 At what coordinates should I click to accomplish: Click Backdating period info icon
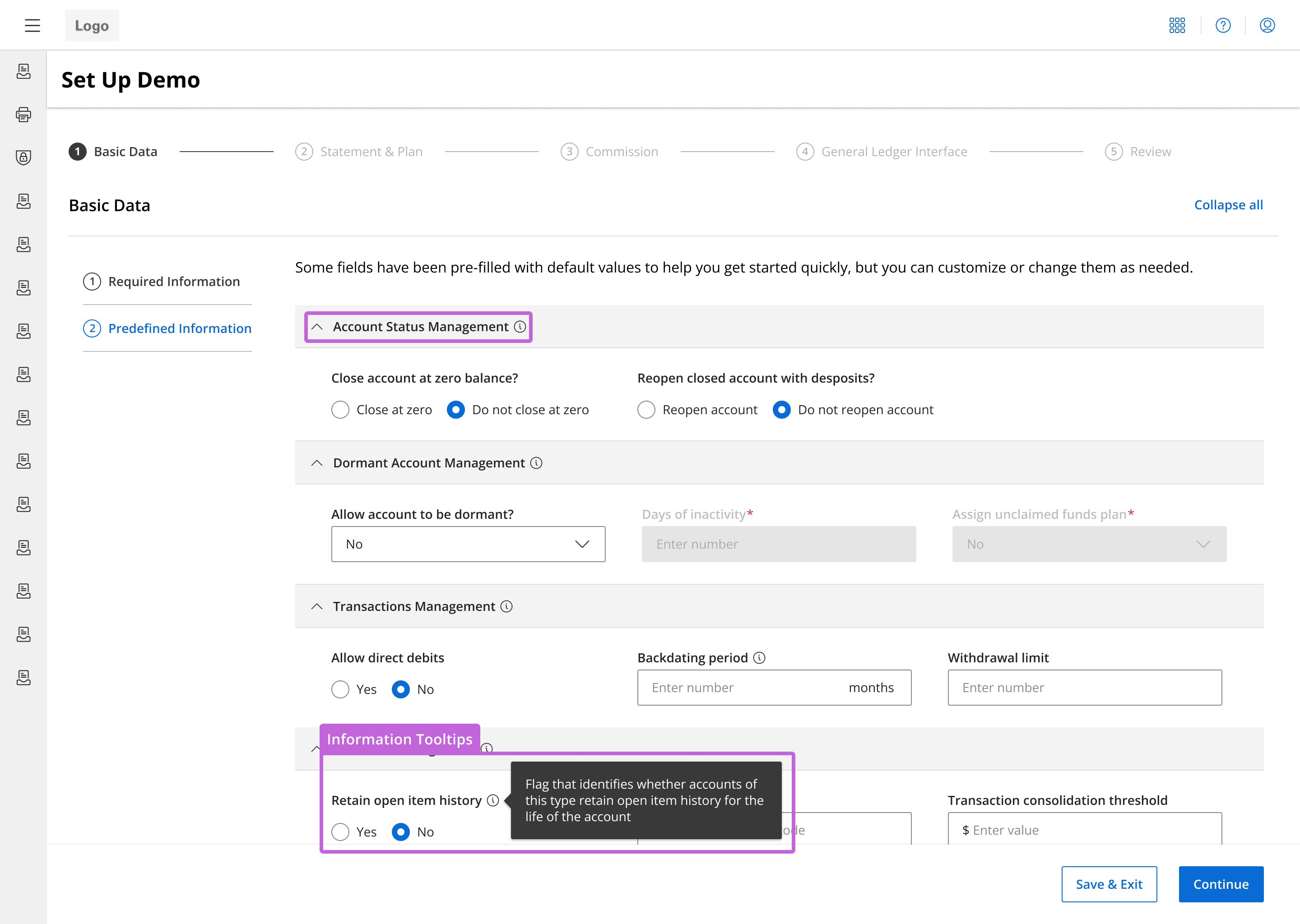tap(759, 658)
